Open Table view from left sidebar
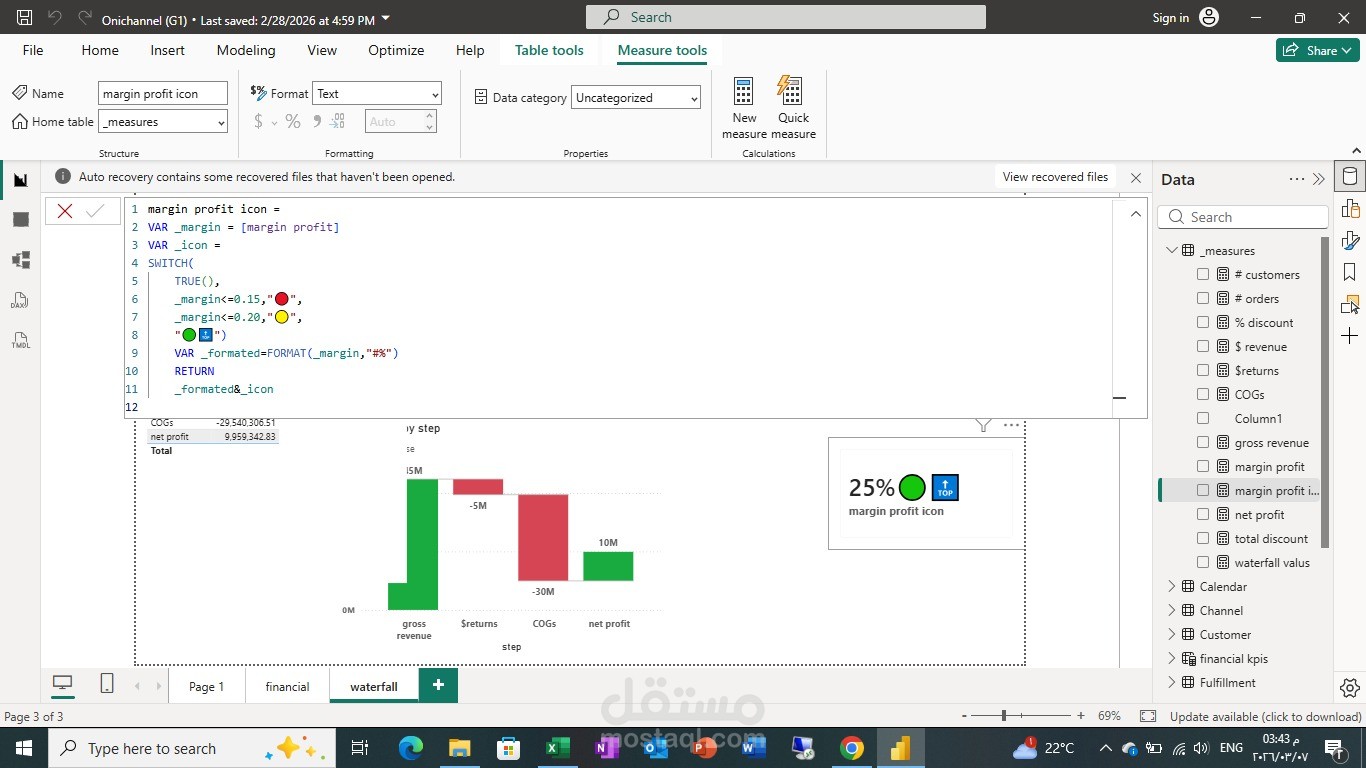This screenshot has width=1366, height=768. coord(20,220)
